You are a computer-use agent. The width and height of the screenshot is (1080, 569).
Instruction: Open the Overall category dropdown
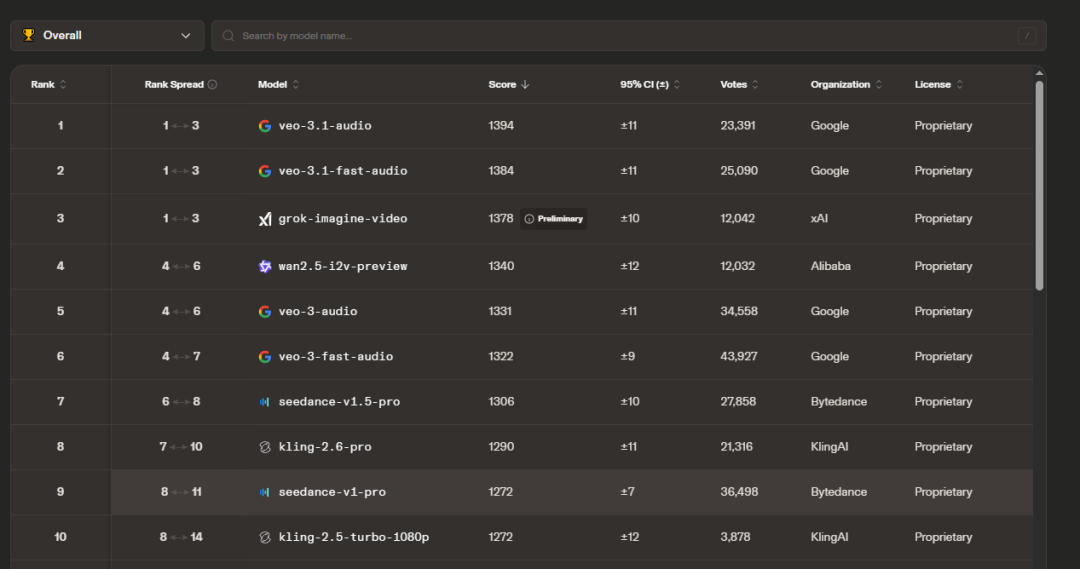click(107, 36)
